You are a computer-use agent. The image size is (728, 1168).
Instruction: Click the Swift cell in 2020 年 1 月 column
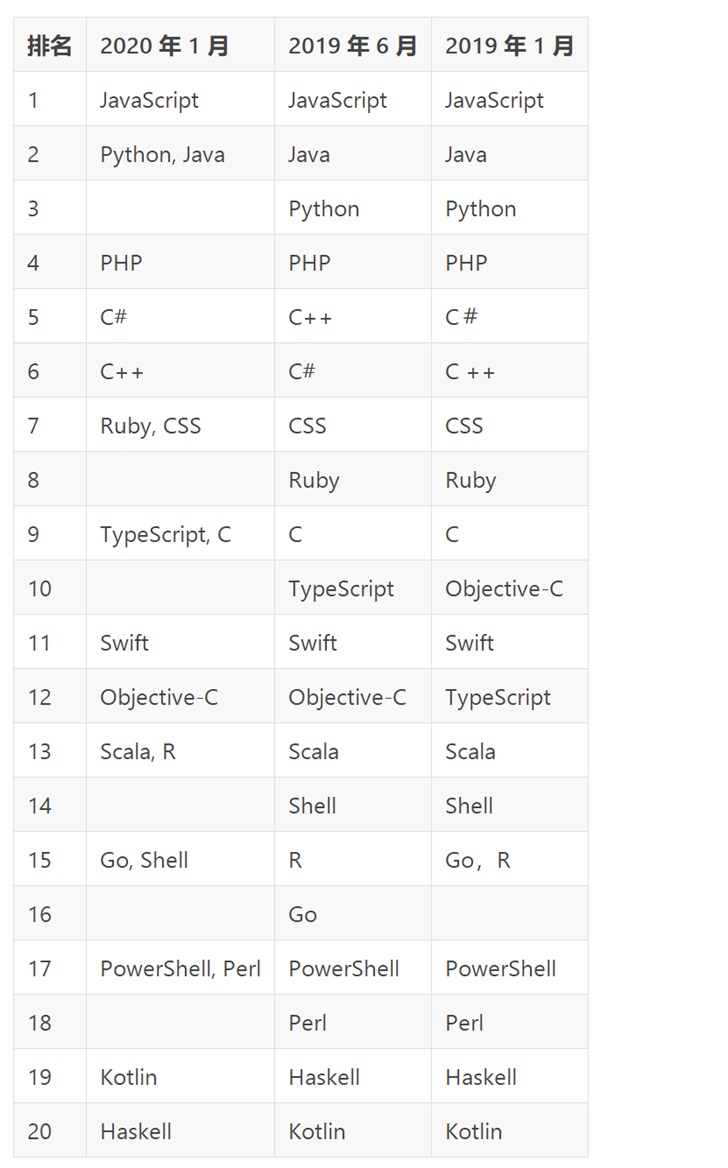click(x=180, y=642)
